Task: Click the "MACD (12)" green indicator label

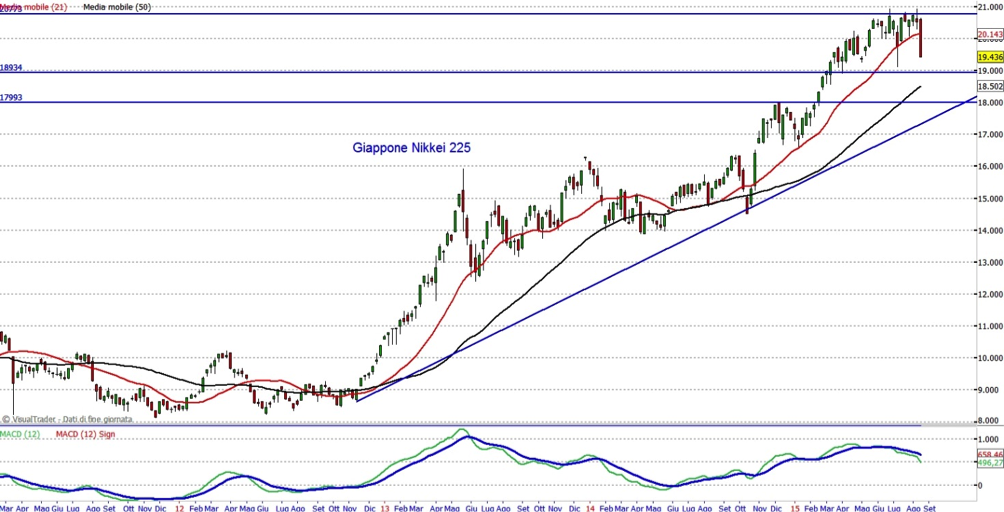Action: [x=20, y=435]
